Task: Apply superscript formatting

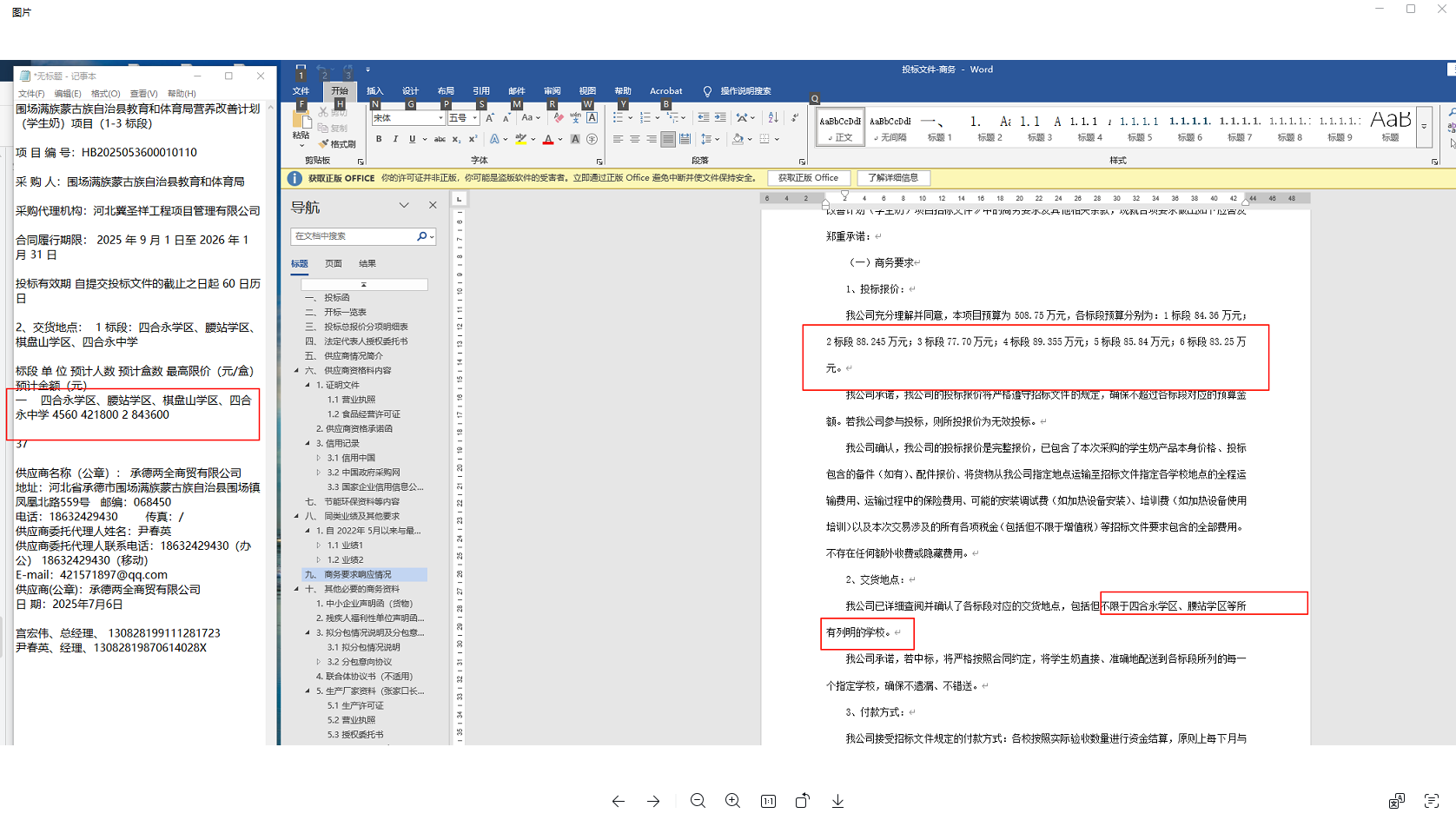Action: click(x=473, y=139)
